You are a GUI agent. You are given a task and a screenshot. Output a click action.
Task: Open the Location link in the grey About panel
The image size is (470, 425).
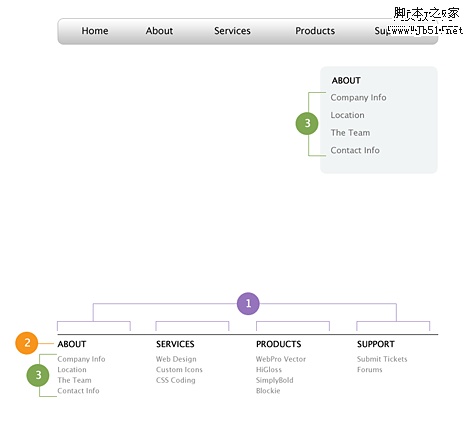click(347, 115)
